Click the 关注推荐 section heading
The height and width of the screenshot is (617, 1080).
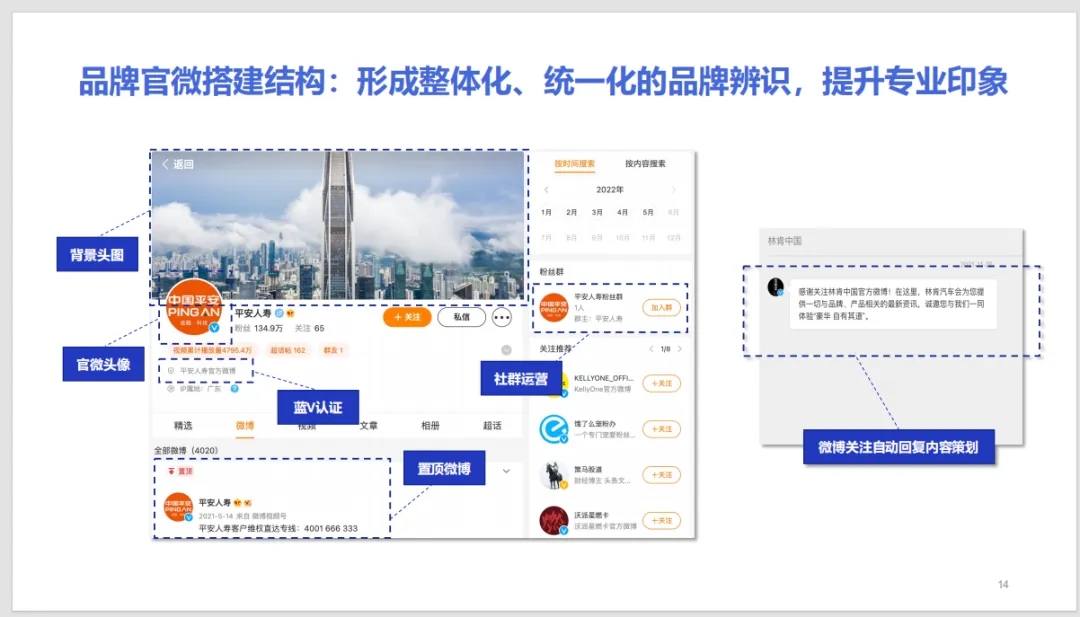click(555, 349)
